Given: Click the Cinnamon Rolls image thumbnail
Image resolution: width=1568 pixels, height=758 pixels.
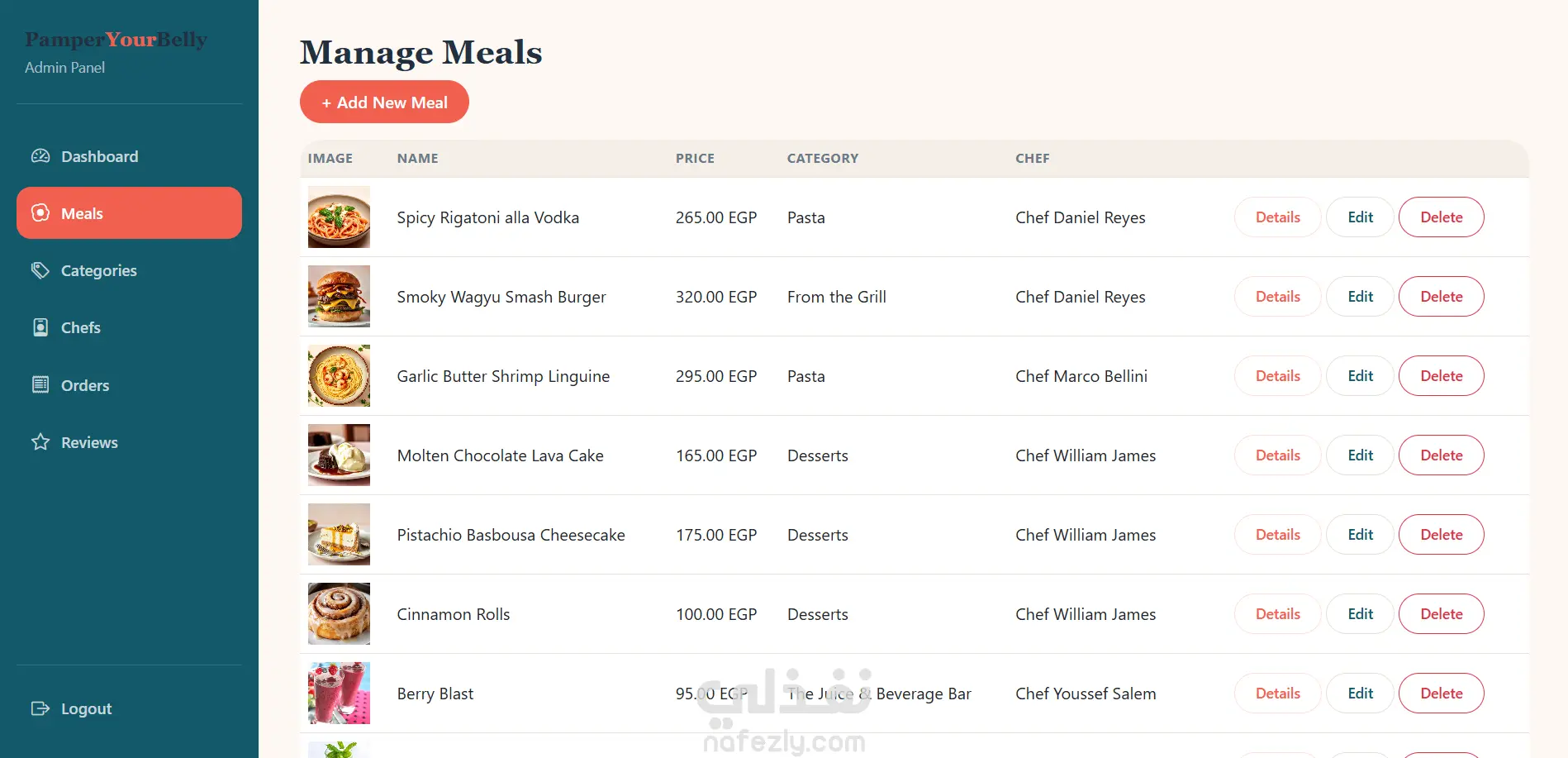Looking at the screenshot, I should pos(339,613).
